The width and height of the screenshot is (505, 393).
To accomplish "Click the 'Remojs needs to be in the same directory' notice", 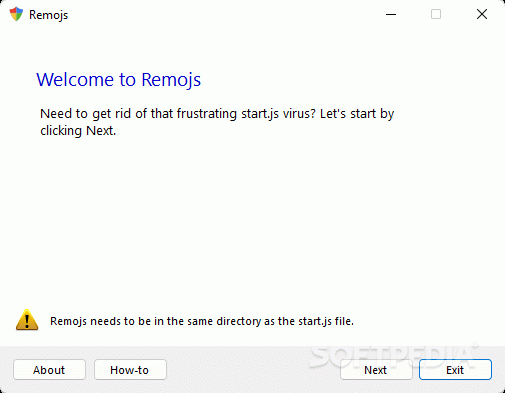I will (x=202, y=321).
